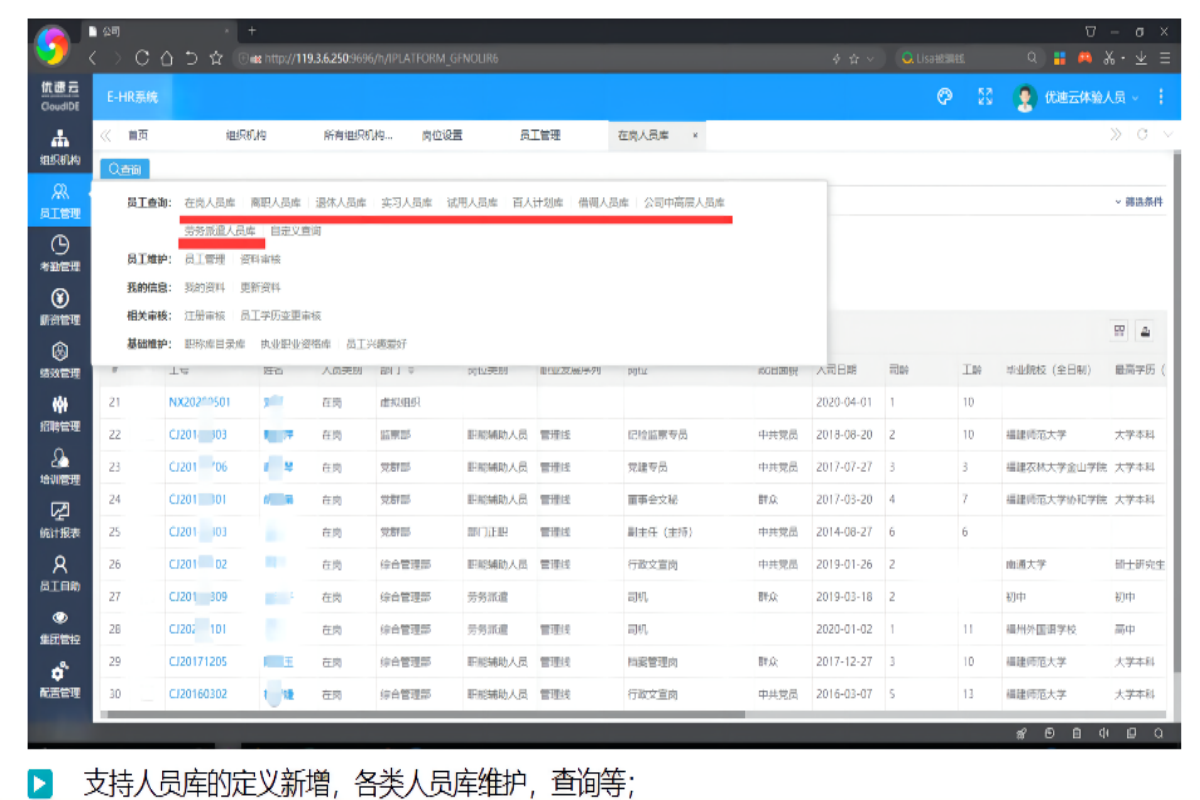Open 配置管理 gear icon in sidebar
Image resolution: width=1200 pixels, height=800 pixels.
pyautogui.click(x=60, y=678)
